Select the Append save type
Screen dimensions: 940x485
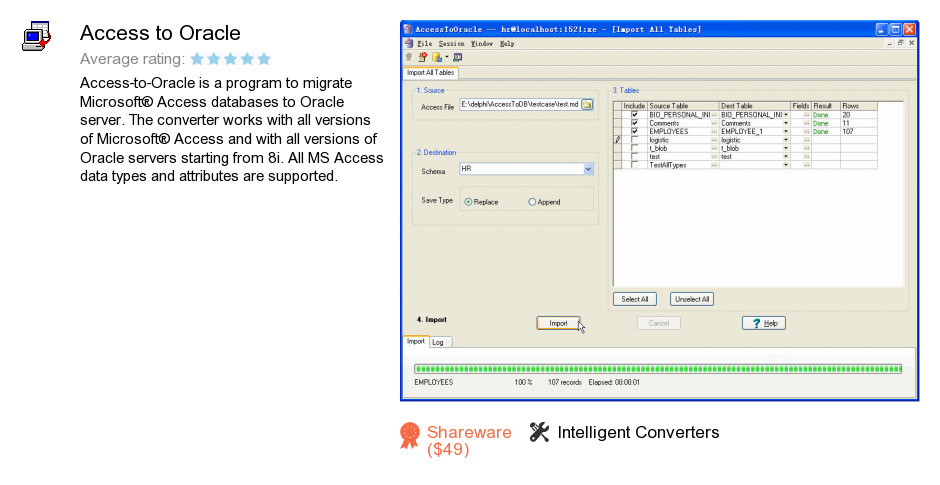tap(532, 202)
